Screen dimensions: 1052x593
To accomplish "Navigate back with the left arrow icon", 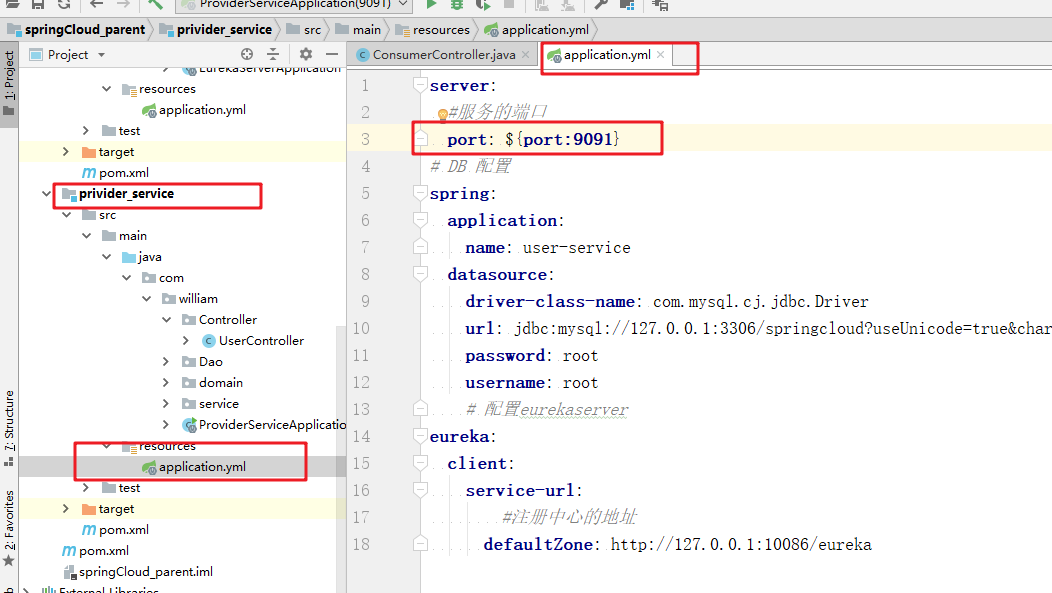I will click(x=97, y=5).
